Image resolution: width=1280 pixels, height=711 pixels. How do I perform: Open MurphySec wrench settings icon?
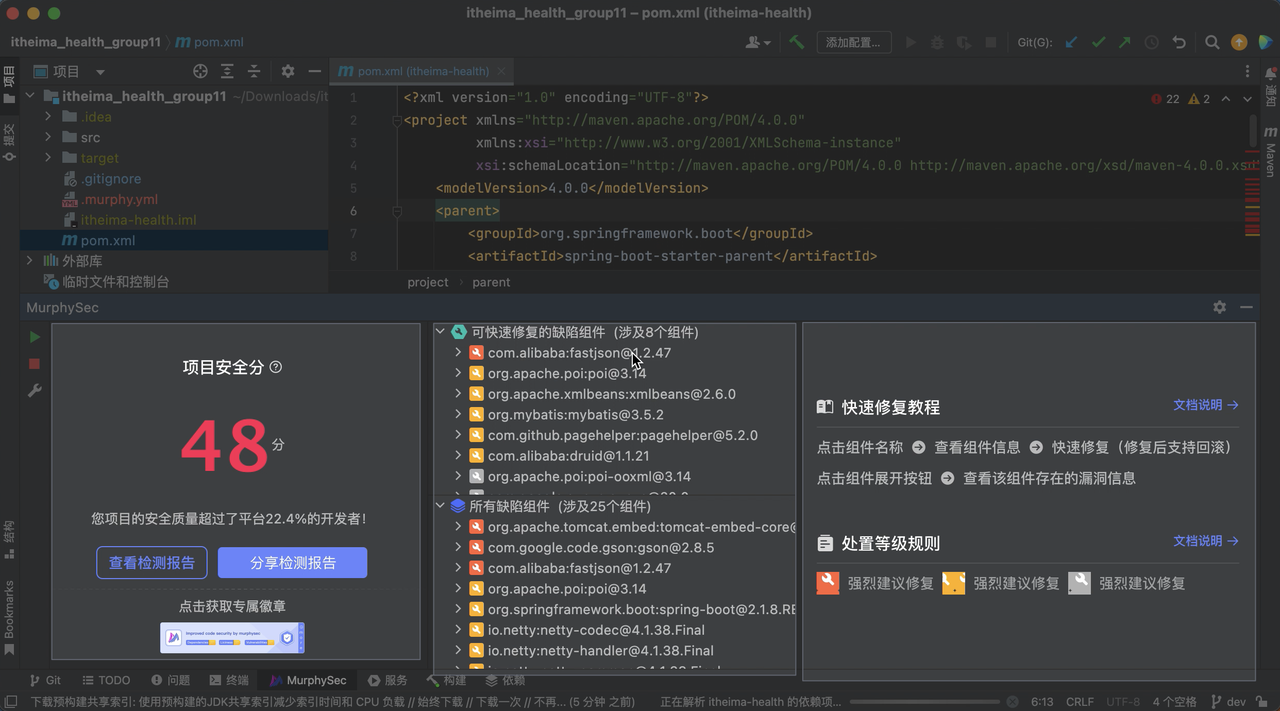[x=35, y=391]
